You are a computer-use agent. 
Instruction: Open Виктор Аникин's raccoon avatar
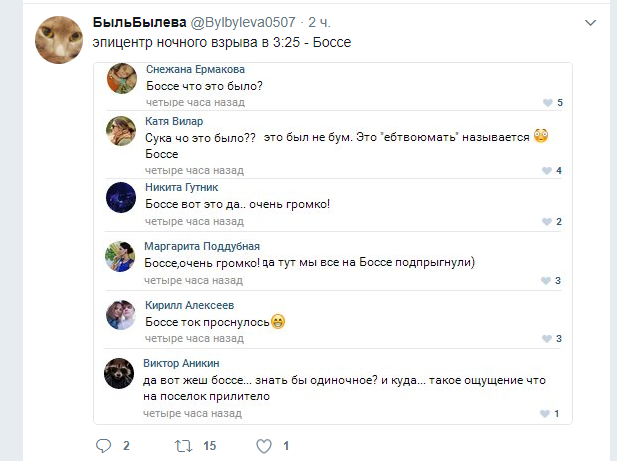pos(121,373)
